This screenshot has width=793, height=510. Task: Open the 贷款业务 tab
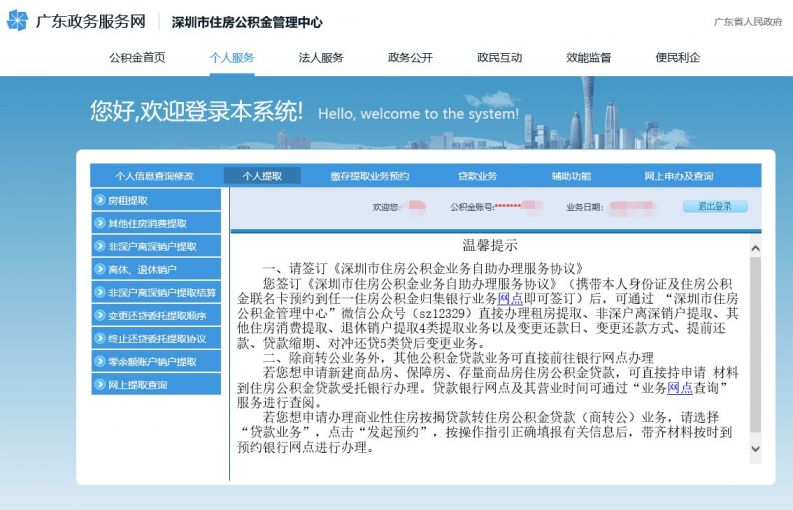(477, 176)
